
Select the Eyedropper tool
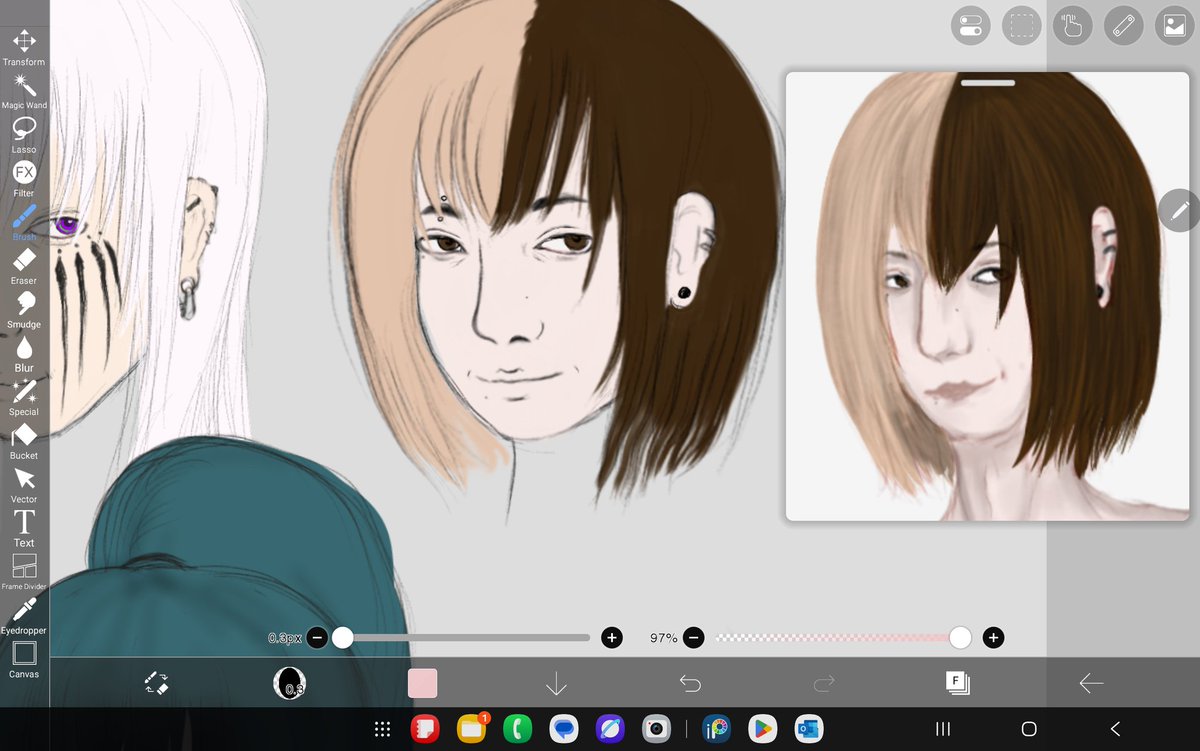coord(24,616)
